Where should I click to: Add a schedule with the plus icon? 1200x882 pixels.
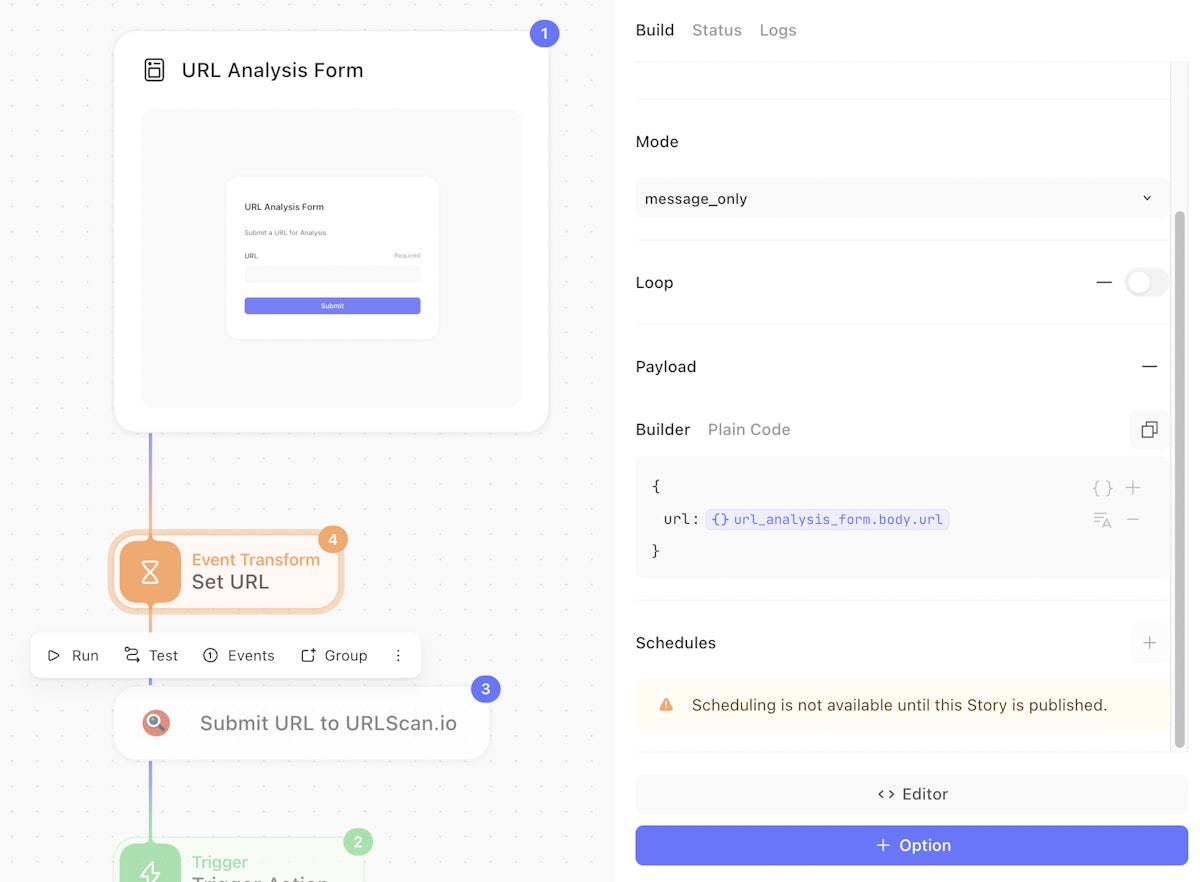pyautogui.click(x=1149, y=643)
